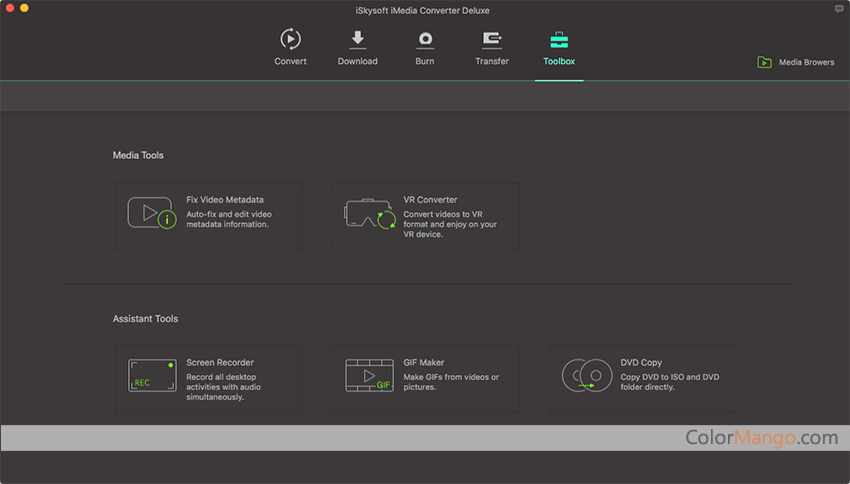
Task: Launch VR Converter via its title
Action: tap(430, 199)
